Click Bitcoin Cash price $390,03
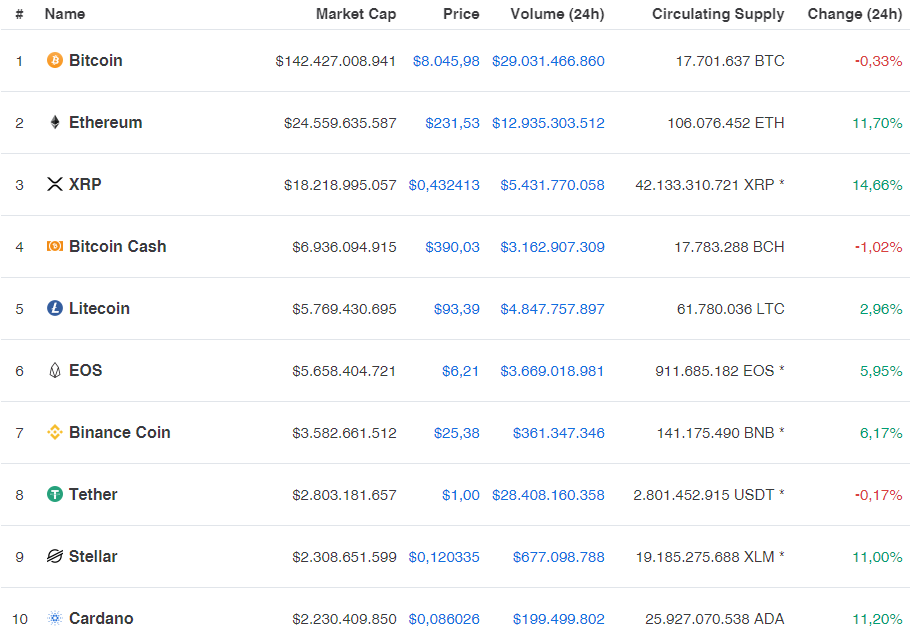This screenshot has width=910, height=636. (x=453, y=247)
